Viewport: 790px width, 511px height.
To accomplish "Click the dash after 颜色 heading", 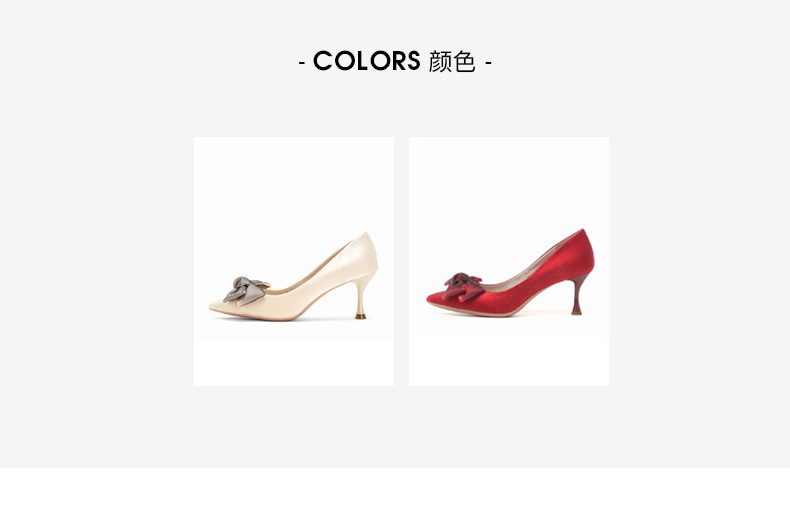I will (488, 63).
